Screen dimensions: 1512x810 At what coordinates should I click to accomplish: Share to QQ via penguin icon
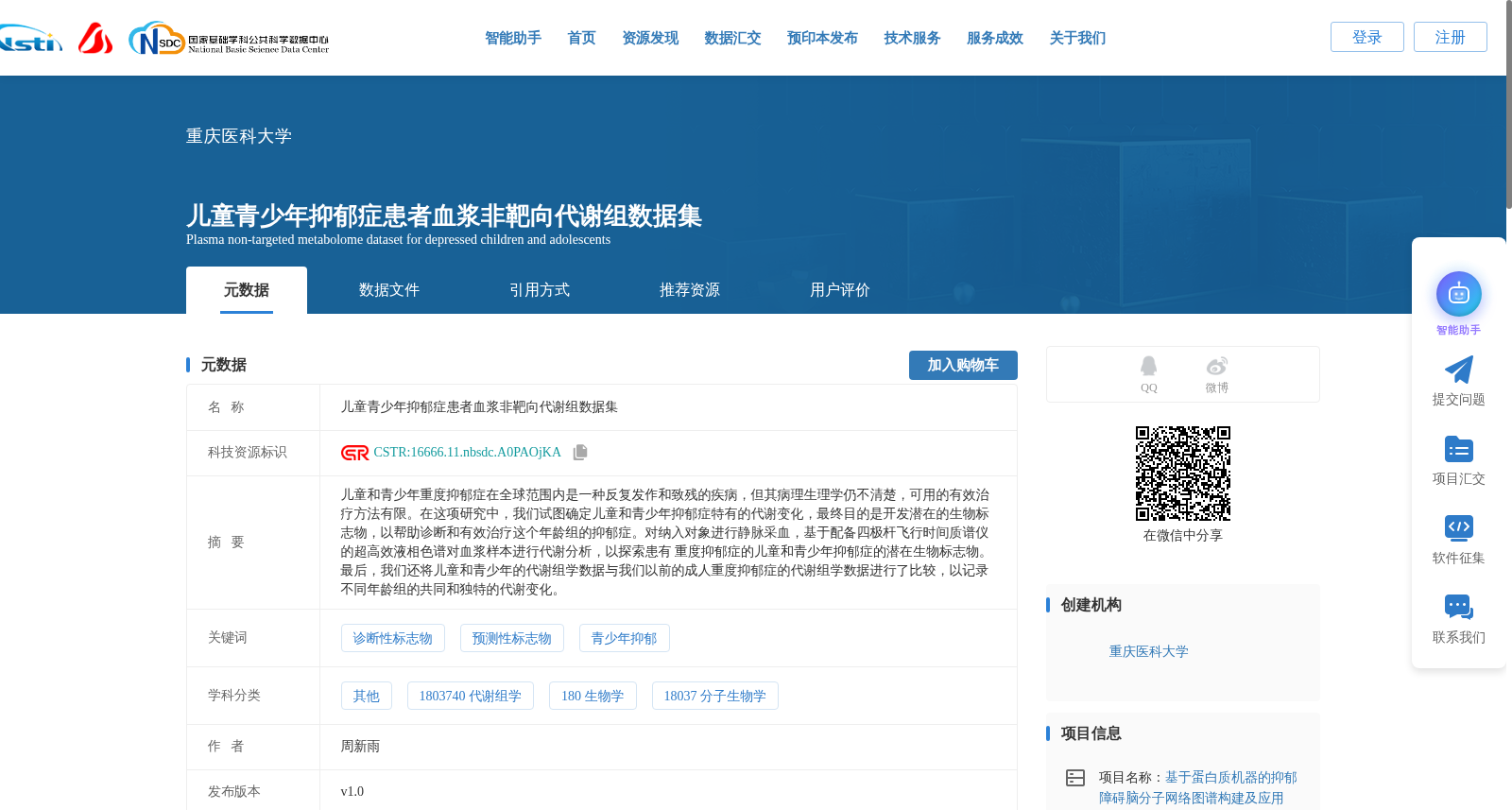(1148, 367)
